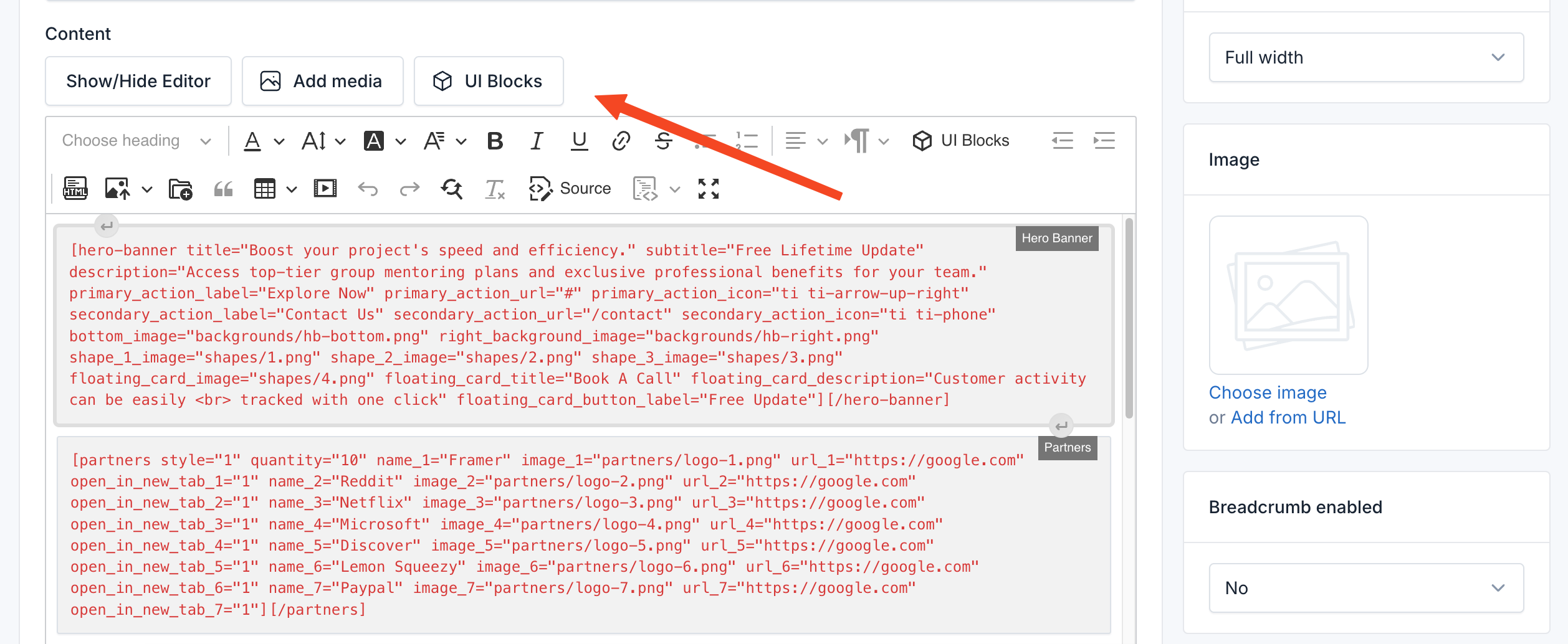Screen dimensions: 1568x644
Task: Undo the last edit
Action: 368,188
